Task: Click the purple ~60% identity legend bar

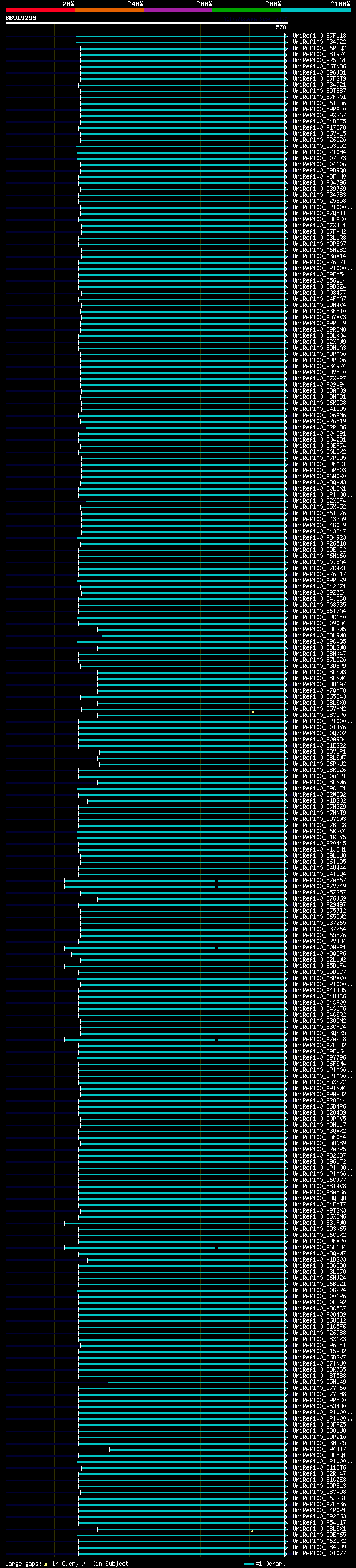Action: [x=179, y=10]
